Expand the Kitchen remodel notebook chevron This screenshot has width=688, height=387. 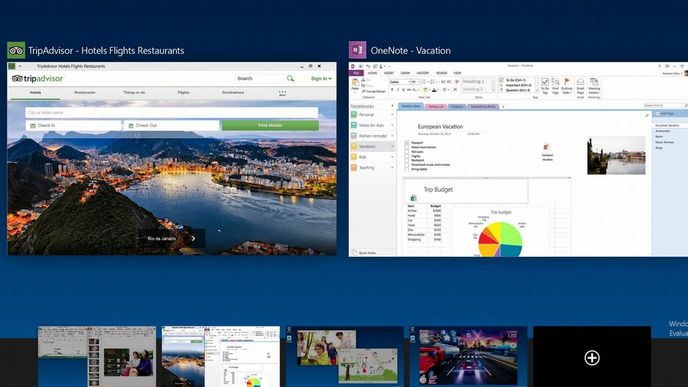tap(392, 136)
